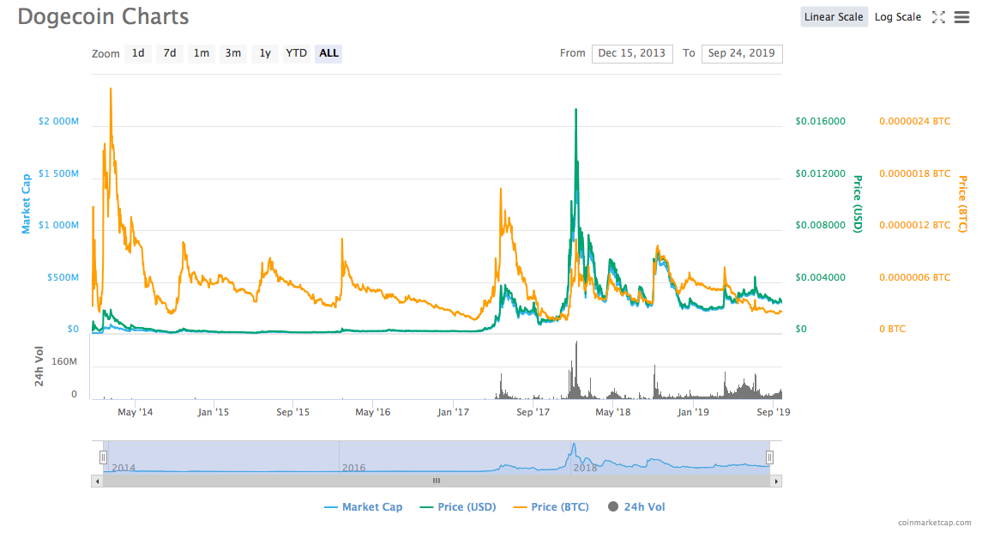Click the $0.004000 price axis label

click(x=820, y=277)
